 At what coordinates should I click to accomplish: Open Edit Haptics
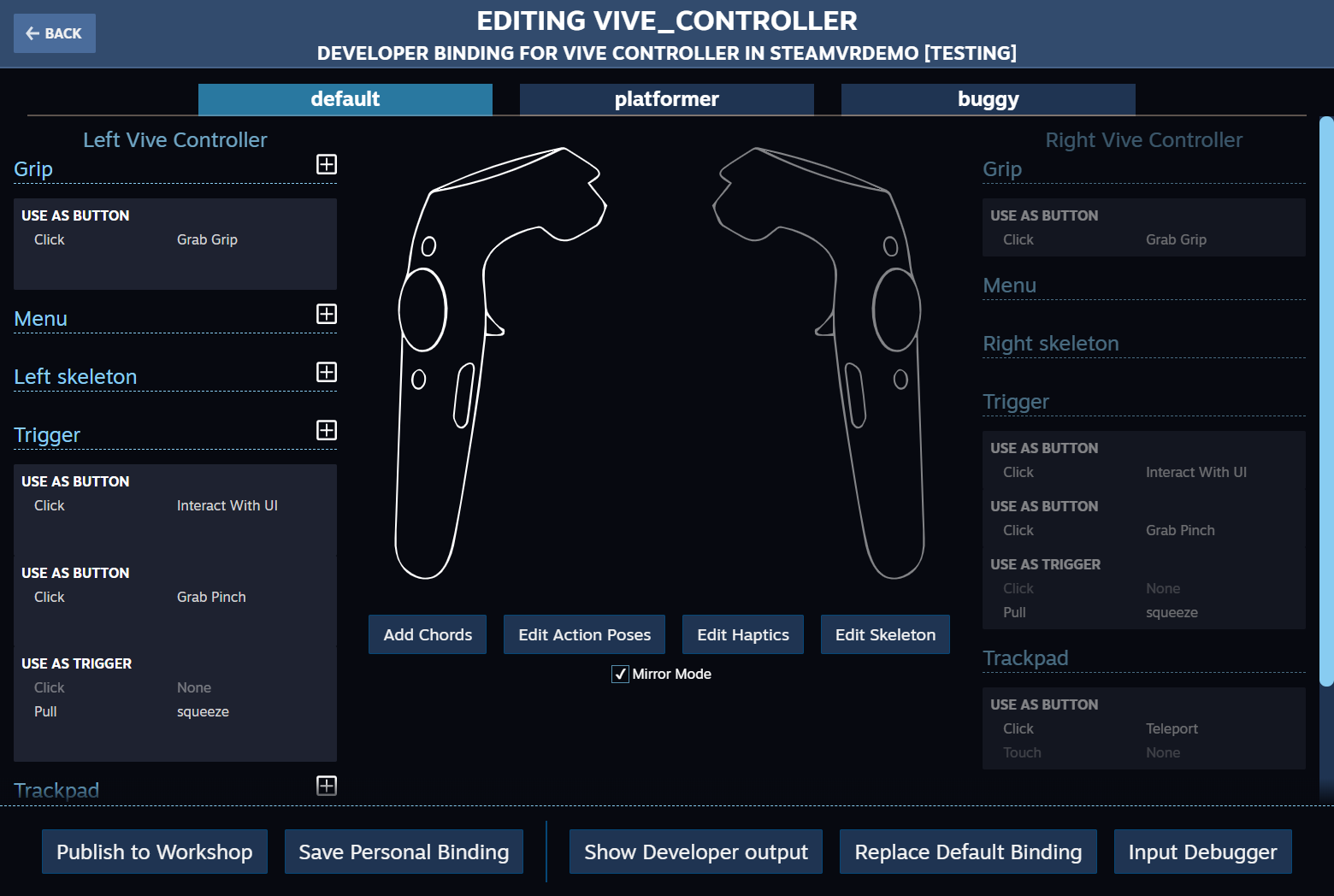743,634
